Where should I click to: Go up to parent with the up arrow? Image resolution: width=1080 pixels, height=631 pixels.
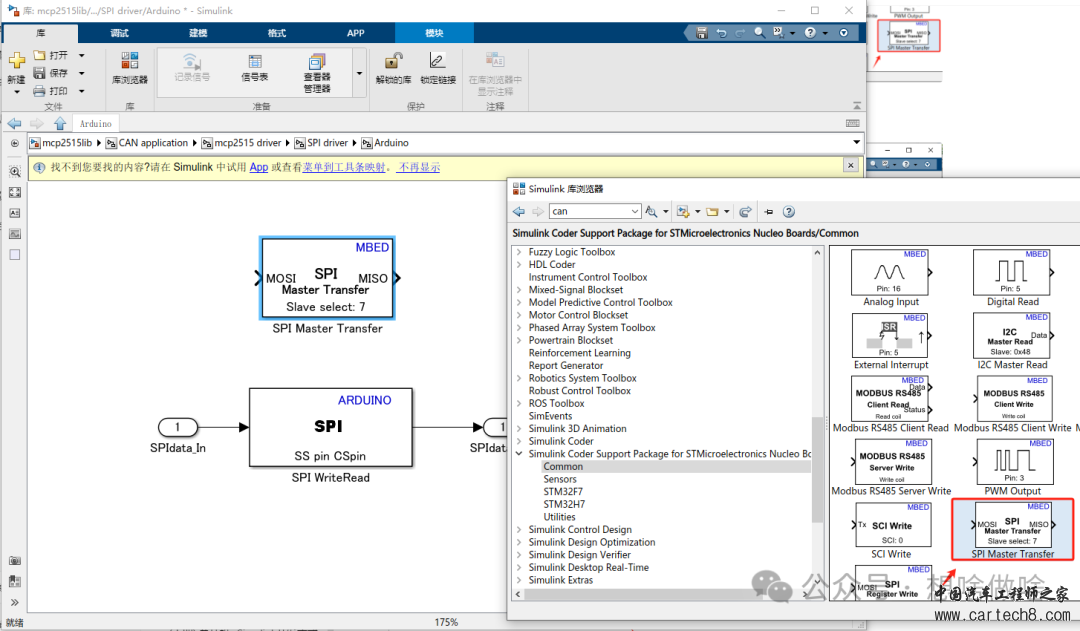(60, 123)
